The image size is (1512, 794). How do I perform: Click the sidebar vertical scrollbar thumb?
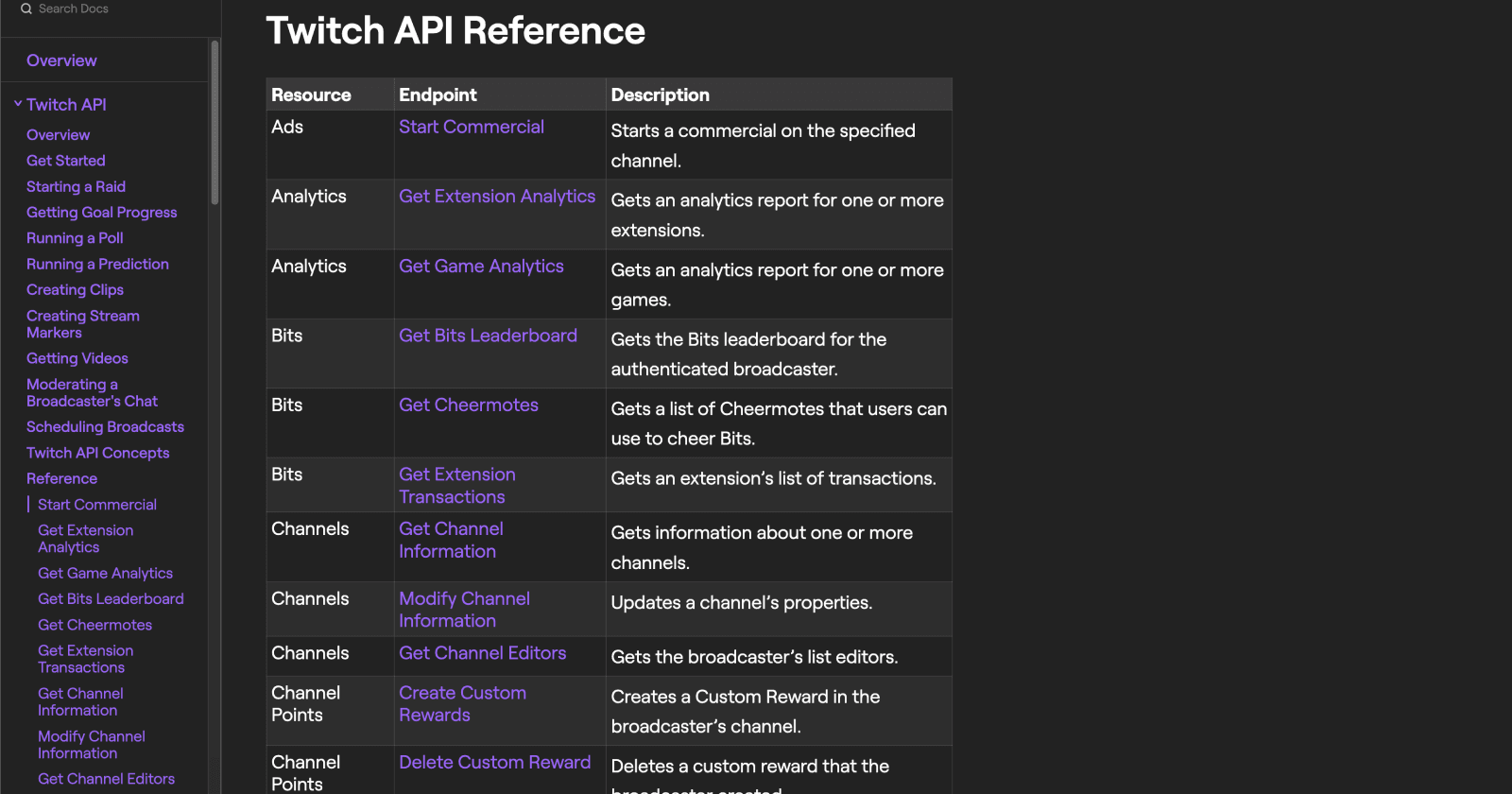pos(215,123)
